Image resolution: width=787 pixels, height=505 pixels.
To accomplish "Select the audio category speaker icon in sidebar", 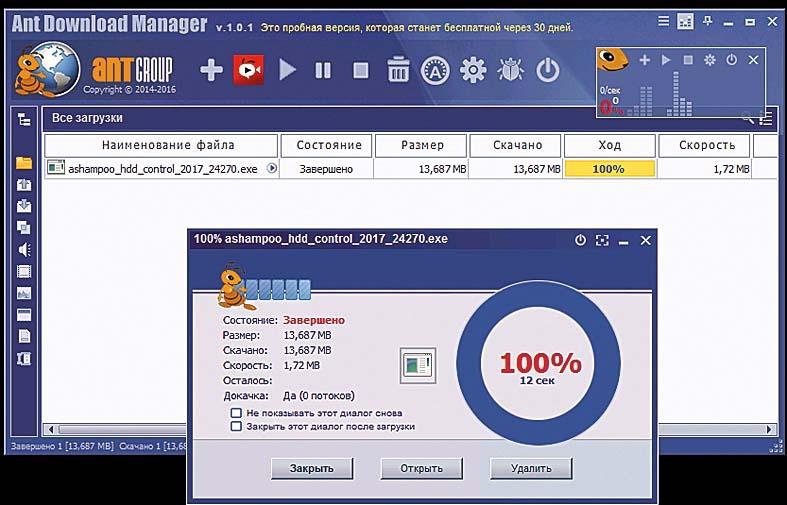I will 24,249.
